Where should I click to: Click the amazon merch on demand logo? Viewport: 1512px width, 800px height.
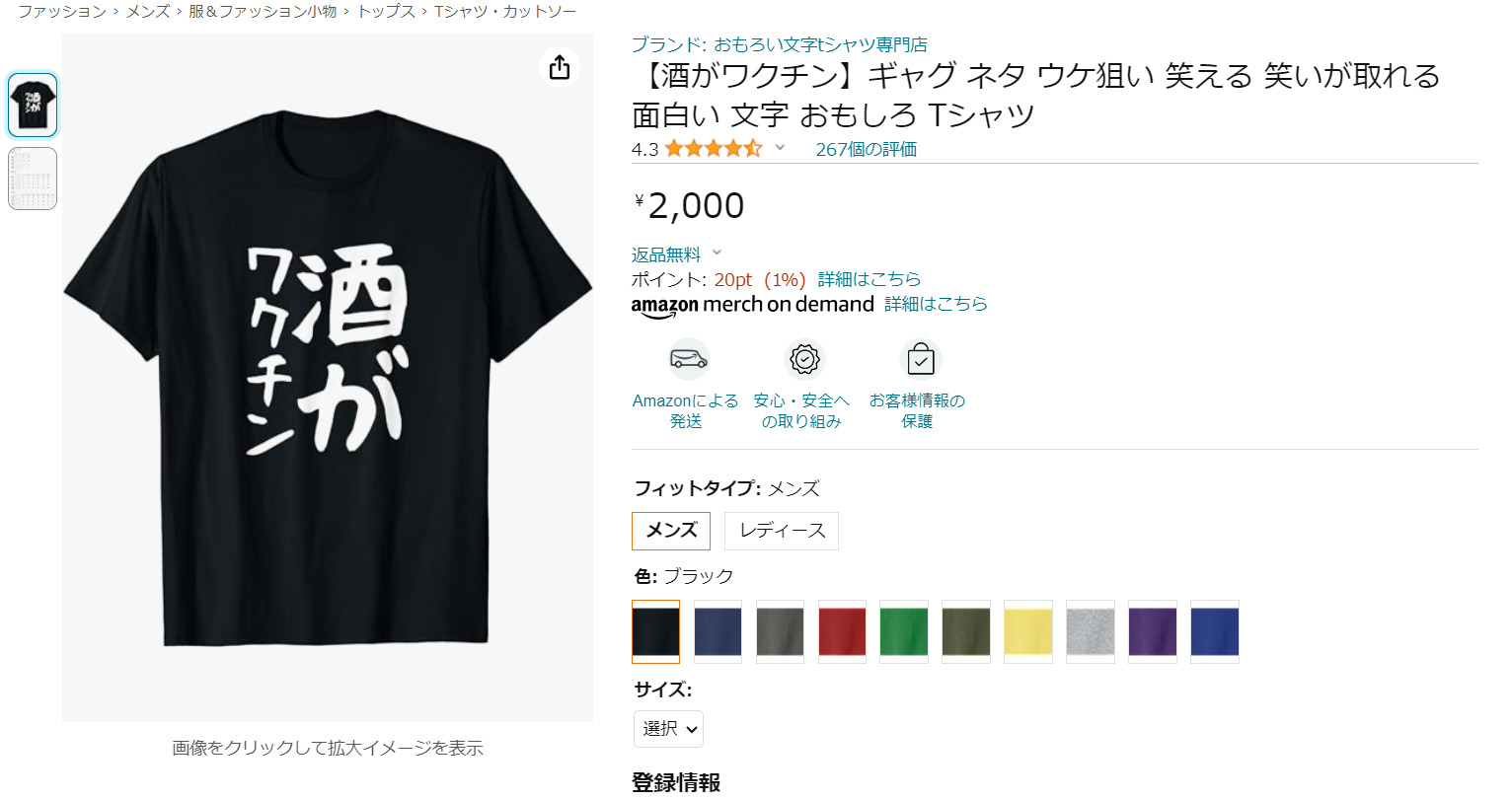(x=752, y=305)
